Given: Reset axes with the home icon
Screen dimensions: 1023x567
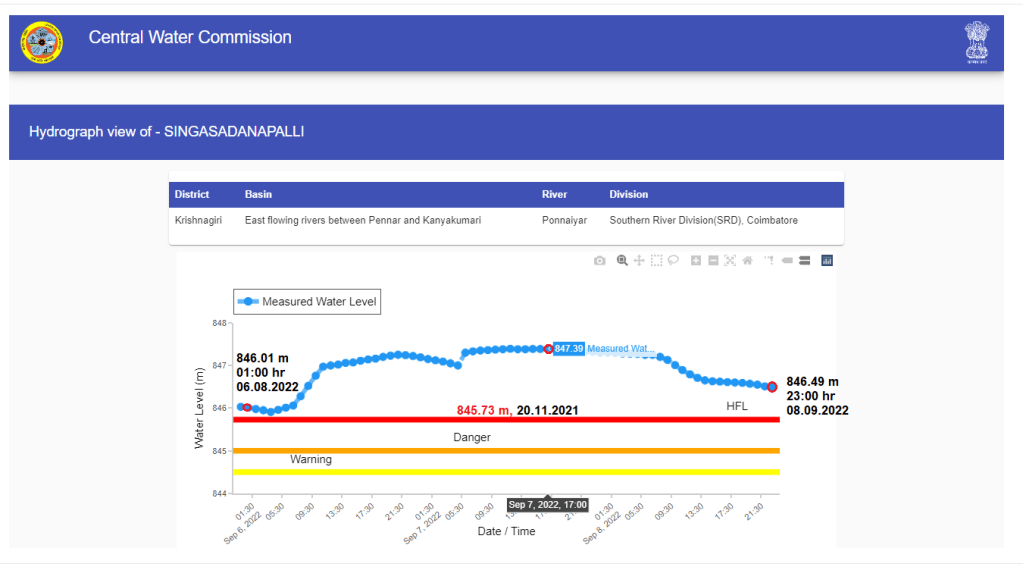Looking at the screenshot, I should (x=747, y=261).
